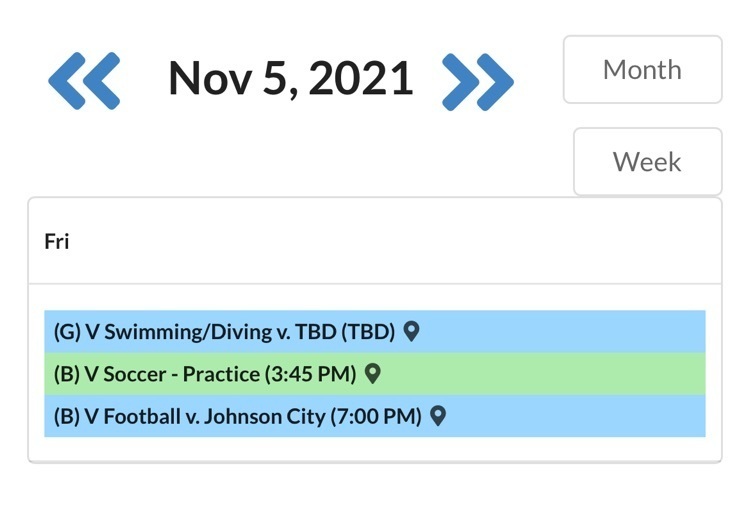Advance to the next day with right arrows

pyautogui.click(x=477, y=78)
